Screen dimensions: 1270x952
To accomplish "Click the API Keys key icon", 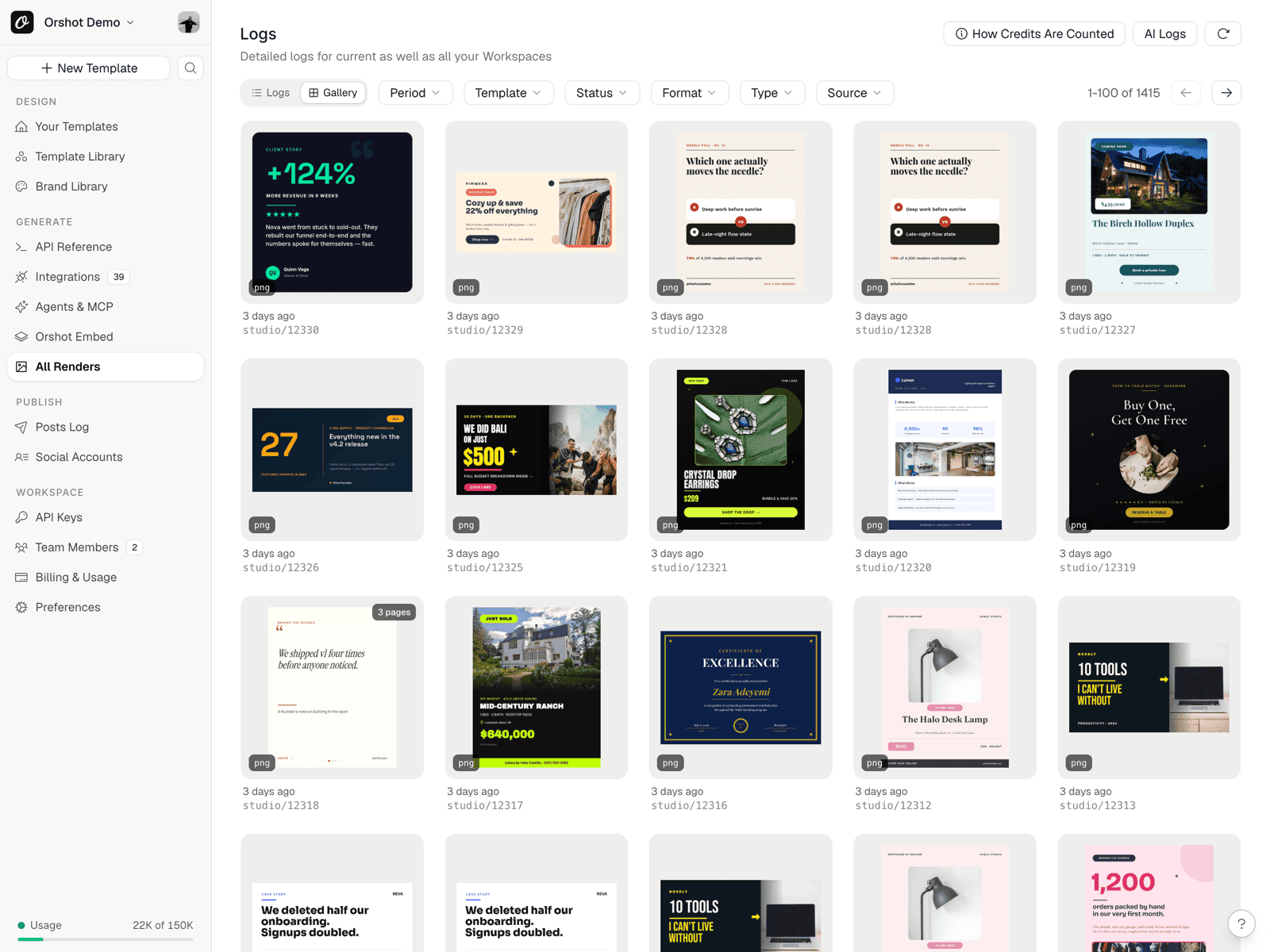I will 21,517.
